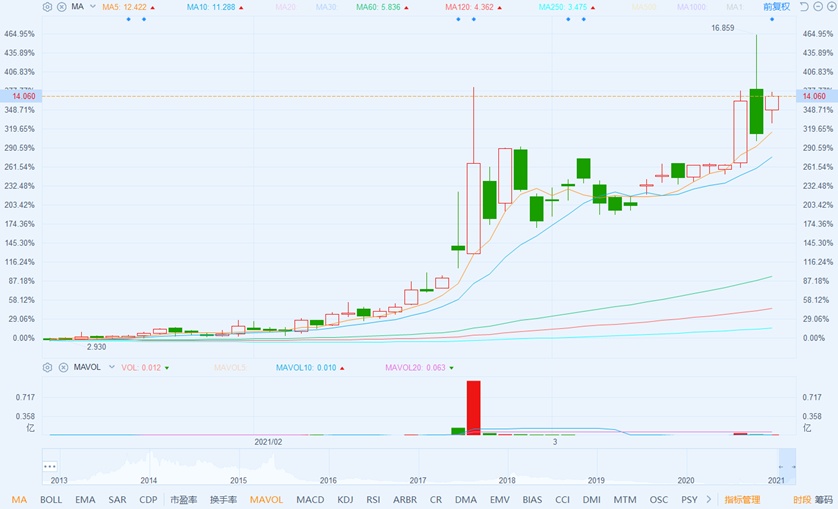Switch to the PSY indicator tab

[689, 499]
